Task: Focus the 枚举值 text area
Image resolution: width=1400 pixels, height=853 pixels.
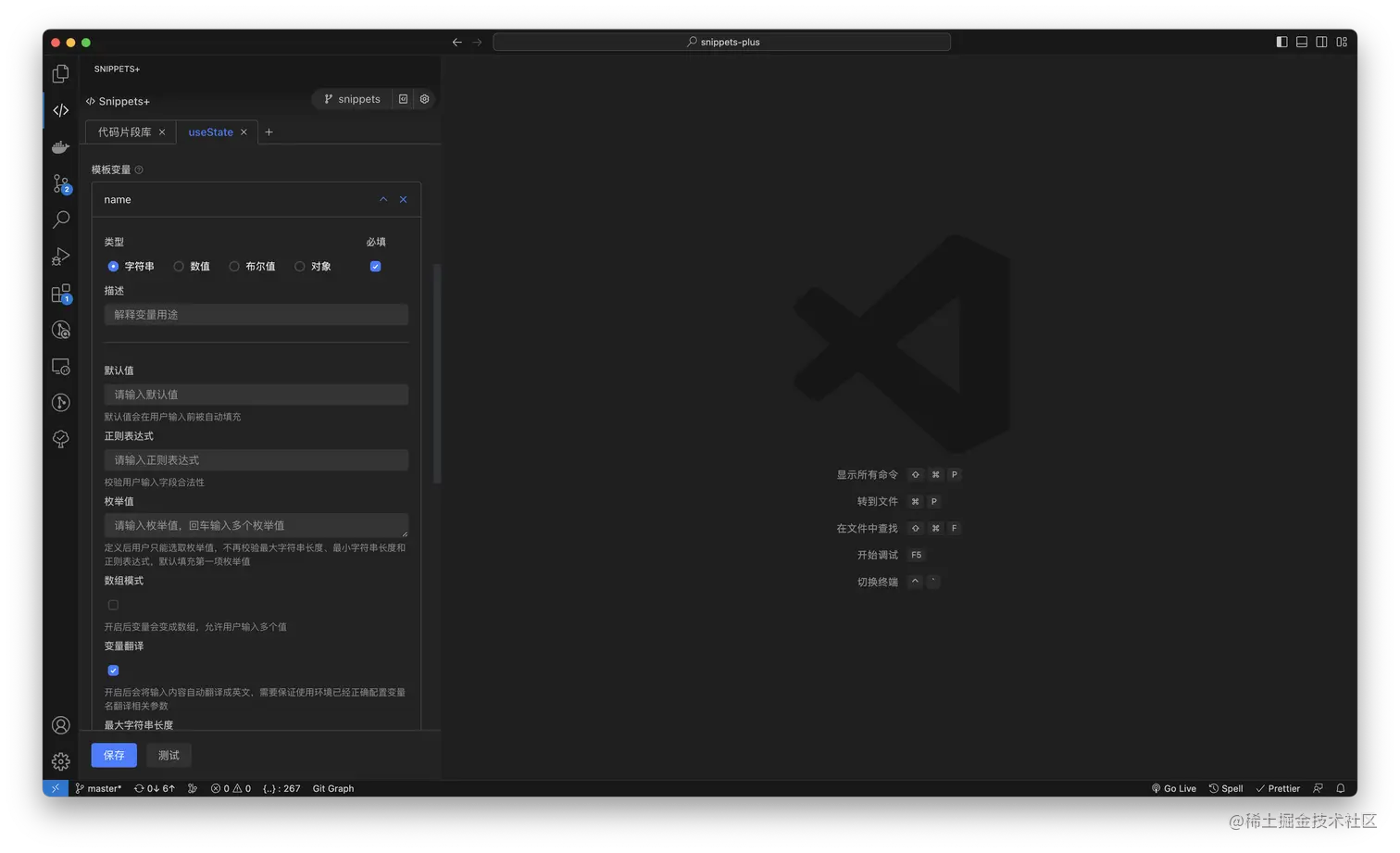Action: tap(256, 525)
